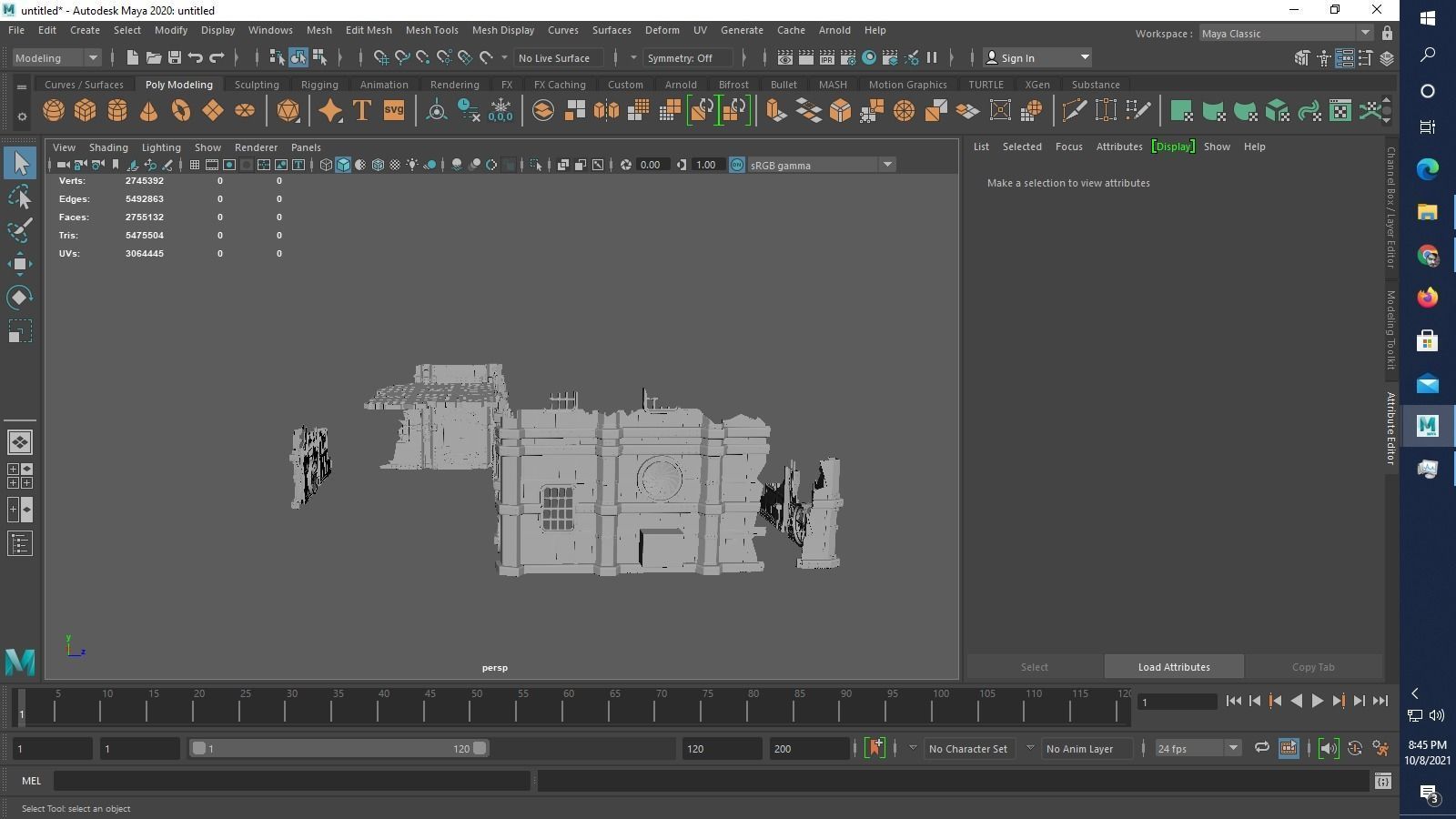Click the Load Attributes button
The image size is (1456, 819).
[x=1173, y=667]
